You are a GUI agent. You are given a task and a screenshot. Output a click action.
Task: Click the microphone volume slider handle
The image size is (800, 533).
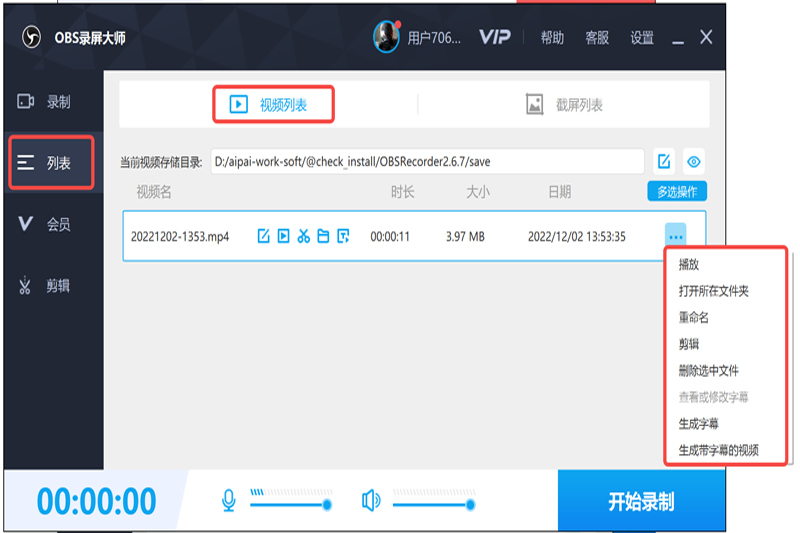[327, 505]
